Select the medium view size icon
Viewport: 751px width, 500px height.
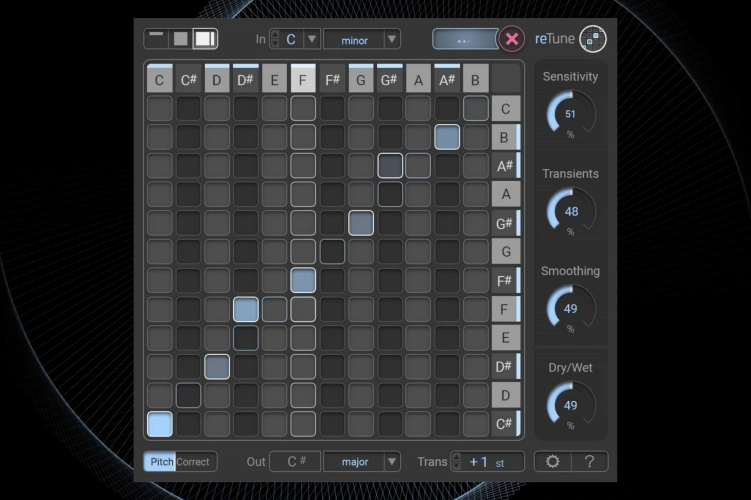[x=180, y=39]
